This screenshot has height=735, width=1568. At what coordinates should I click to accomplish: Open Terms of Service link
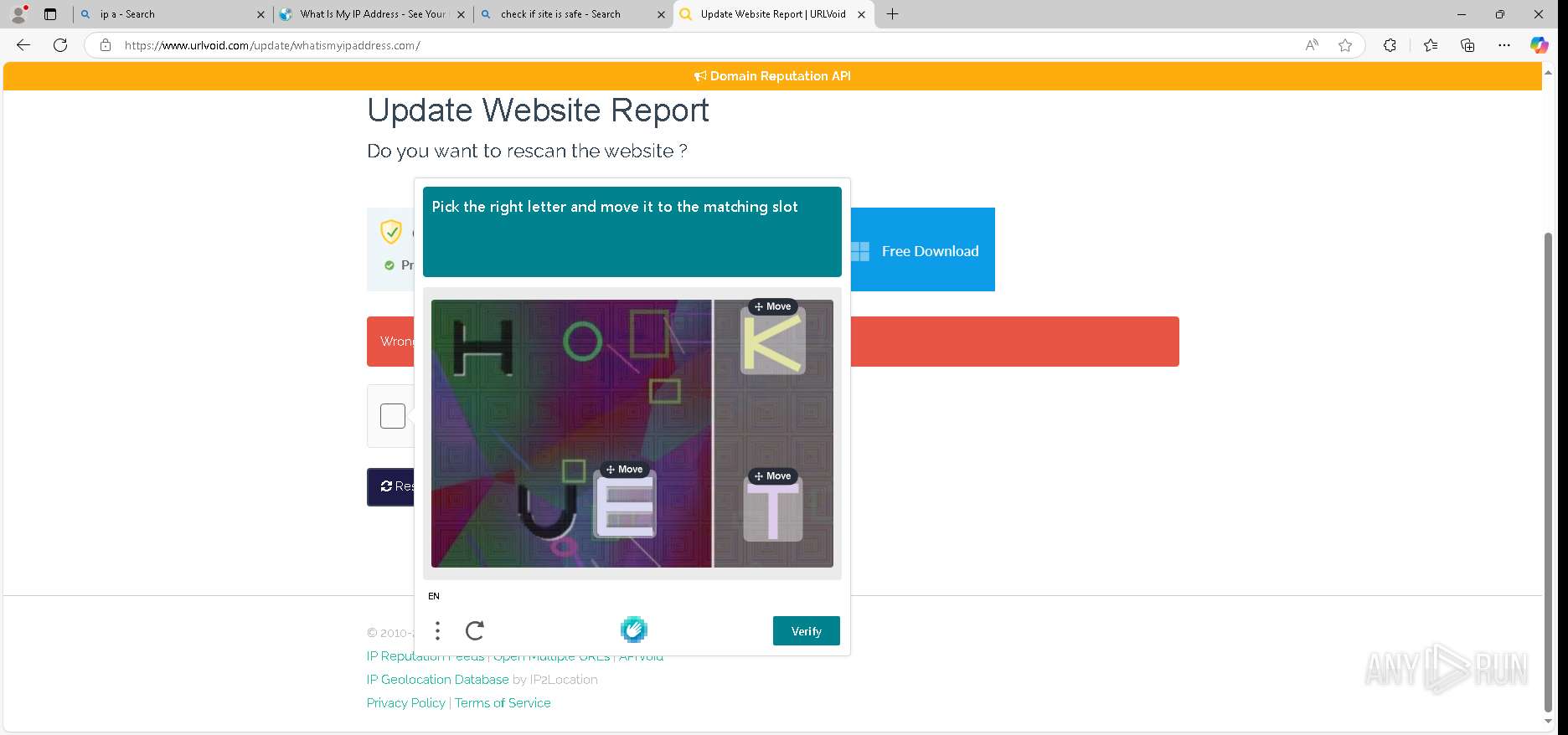point(503,703)
